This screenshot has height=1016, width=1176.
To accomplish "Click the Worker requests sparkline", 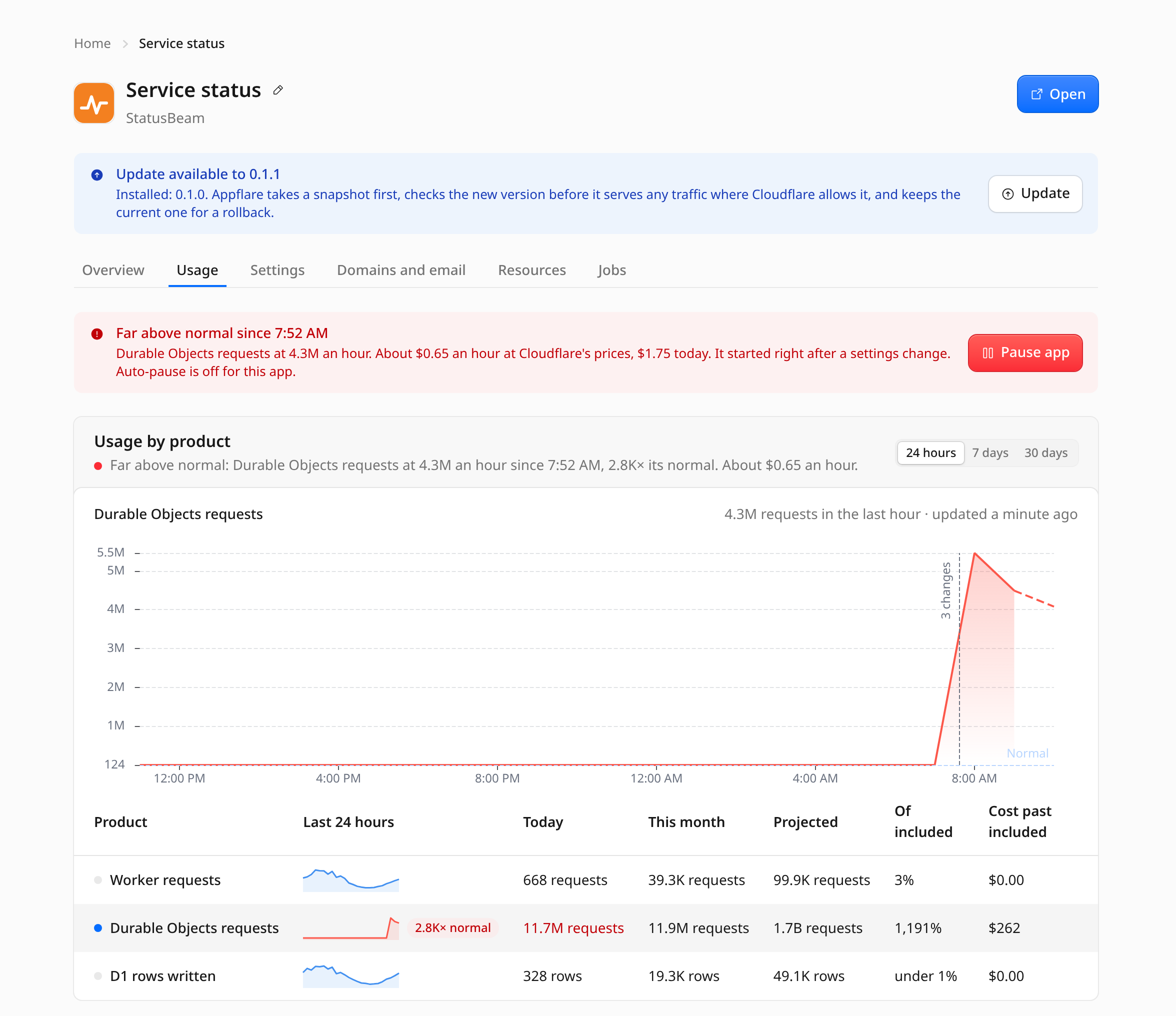I will [351, 880].
